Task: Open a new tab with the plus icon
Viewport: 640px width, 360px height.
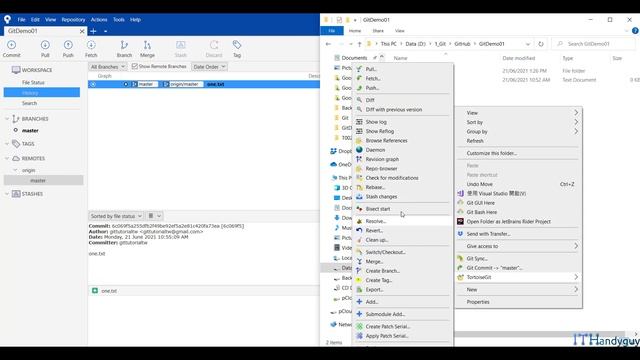Action: [93, 31]
